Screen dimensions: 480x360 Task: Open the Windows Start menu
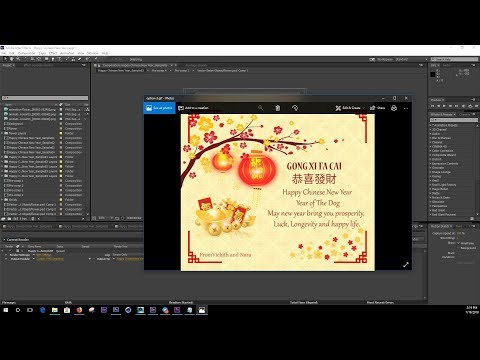6,310
